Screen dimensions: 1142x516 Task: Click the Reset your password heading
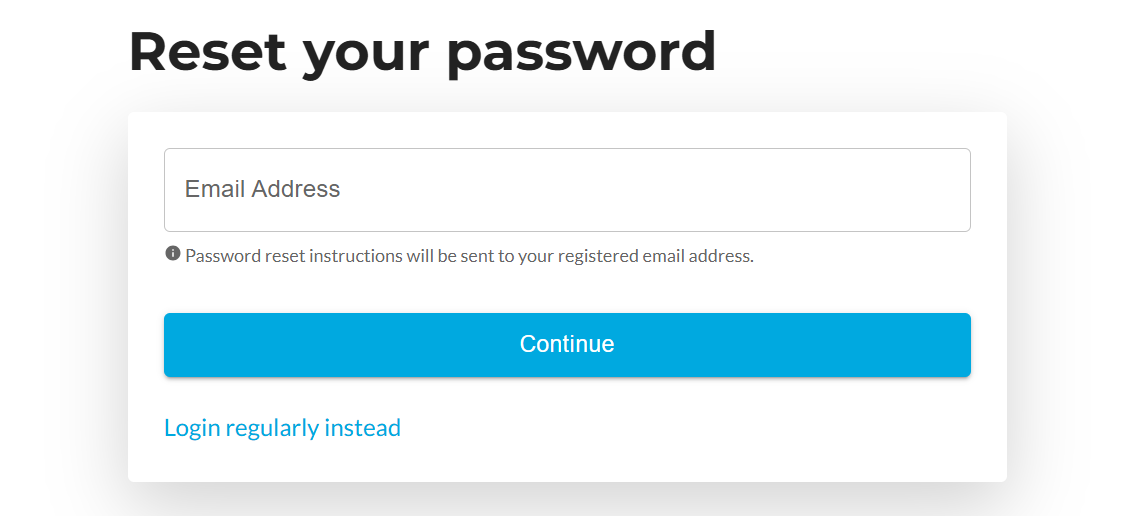coord(422,52)
